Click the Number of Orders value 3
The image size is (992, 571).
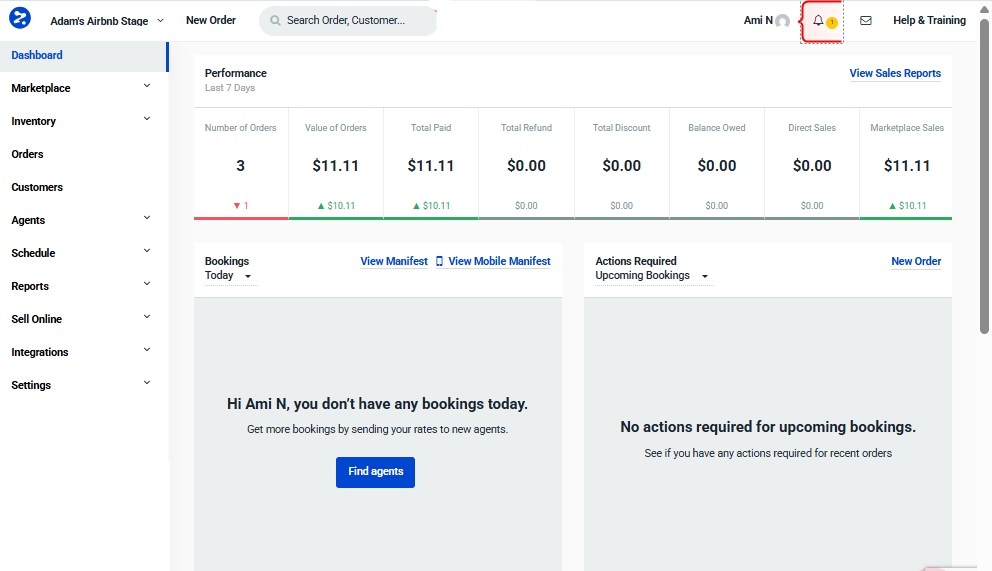240,166
